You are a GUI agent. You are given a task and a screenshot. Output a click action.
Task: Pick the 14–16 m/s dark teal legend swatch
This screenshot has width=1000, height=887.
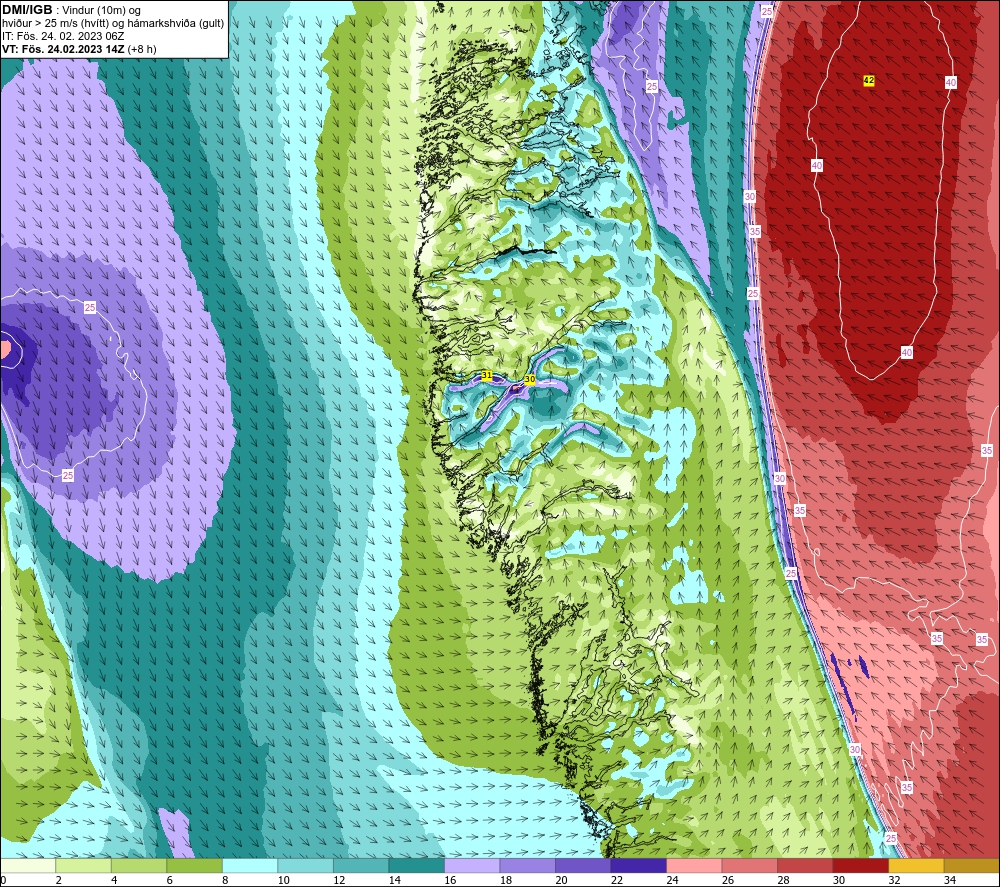tap(416, 865)
